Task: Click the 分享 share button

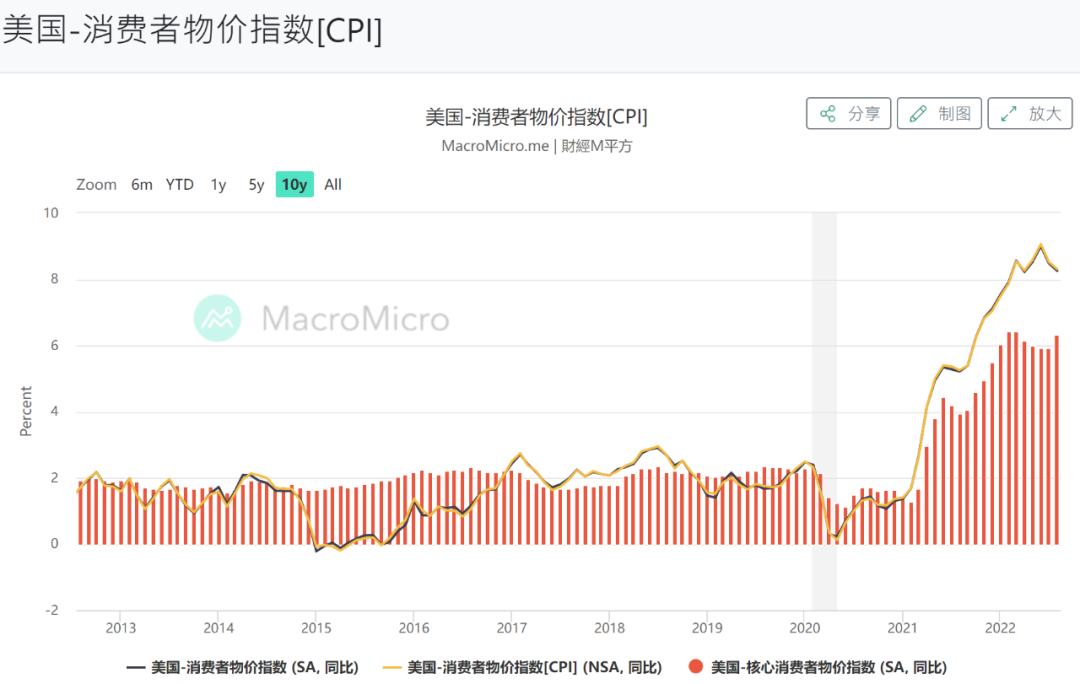Action: (849, 113)
